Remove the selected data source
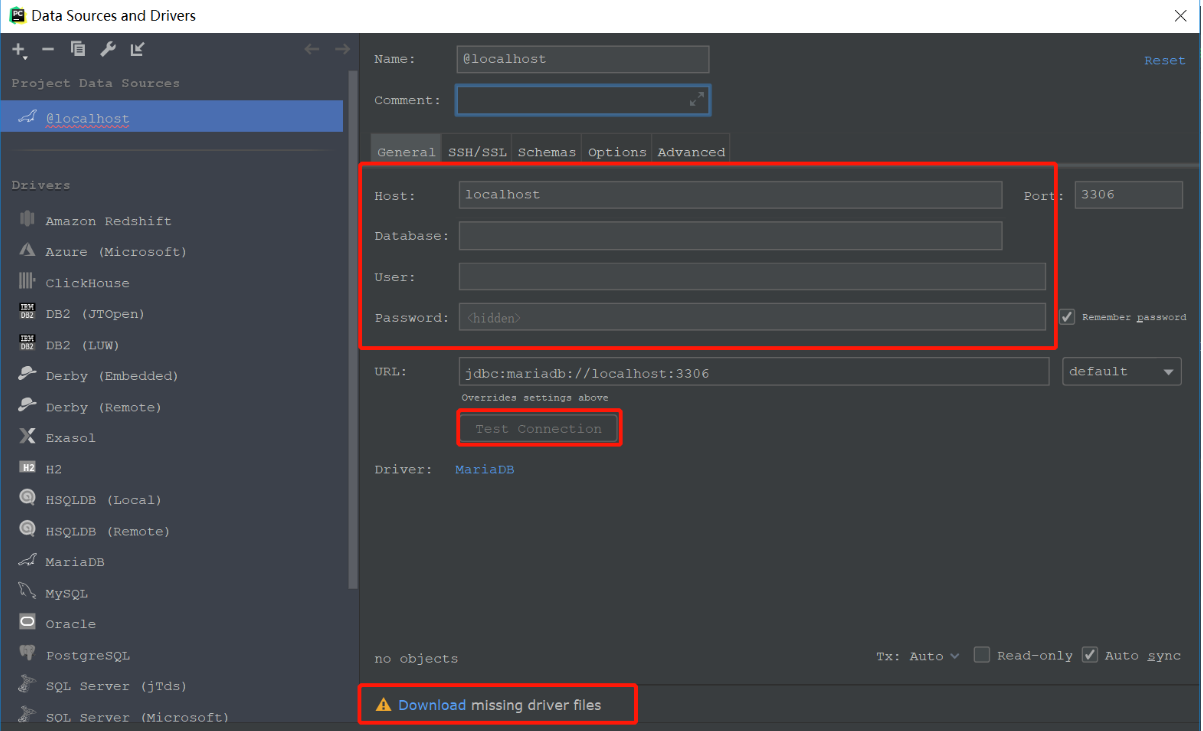Screen dimensions: 1203x731 [x=47, y=48]
